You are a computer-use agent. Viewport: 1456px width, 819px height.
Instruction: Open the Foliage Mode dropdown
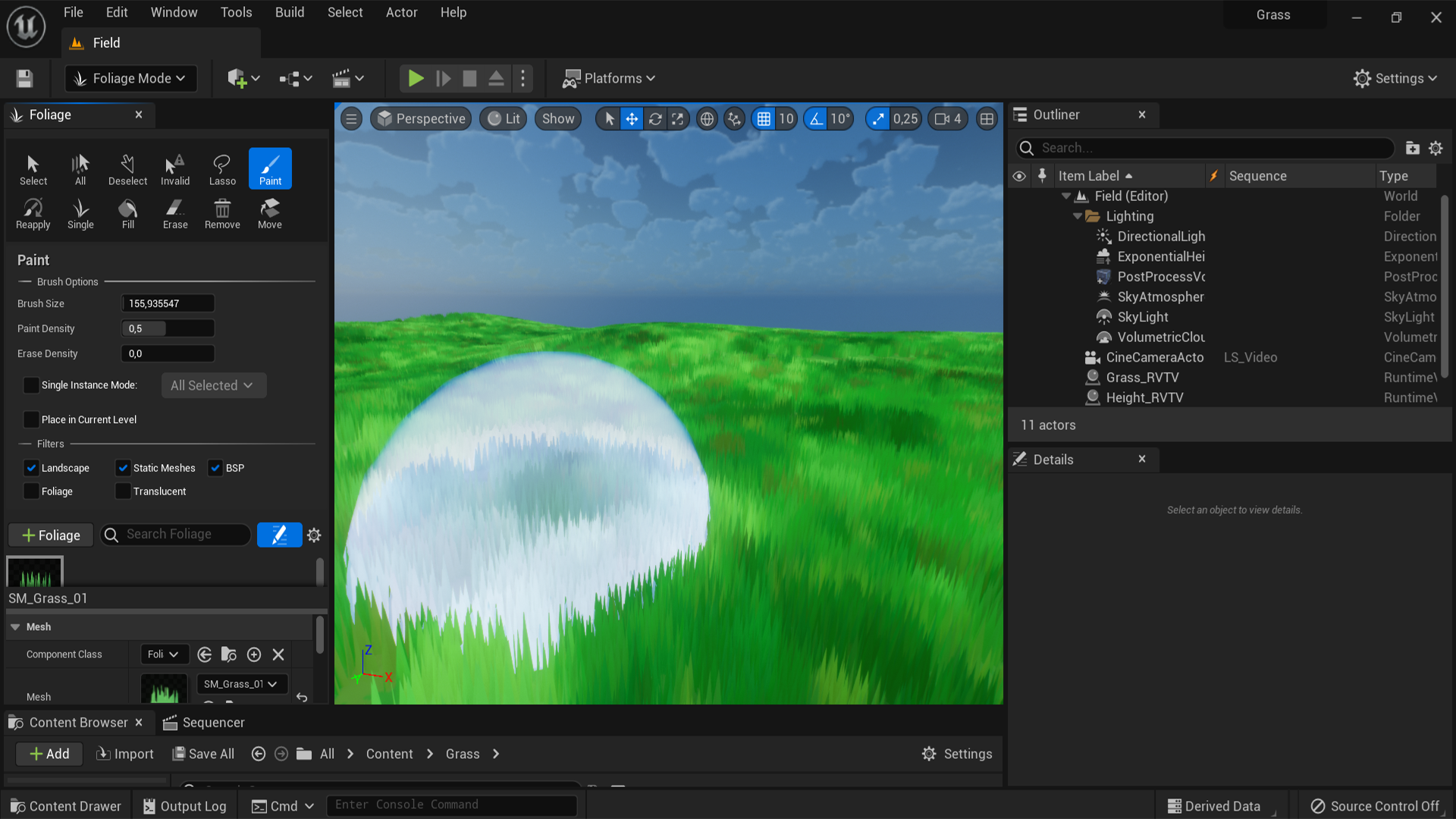coord(131,79)
